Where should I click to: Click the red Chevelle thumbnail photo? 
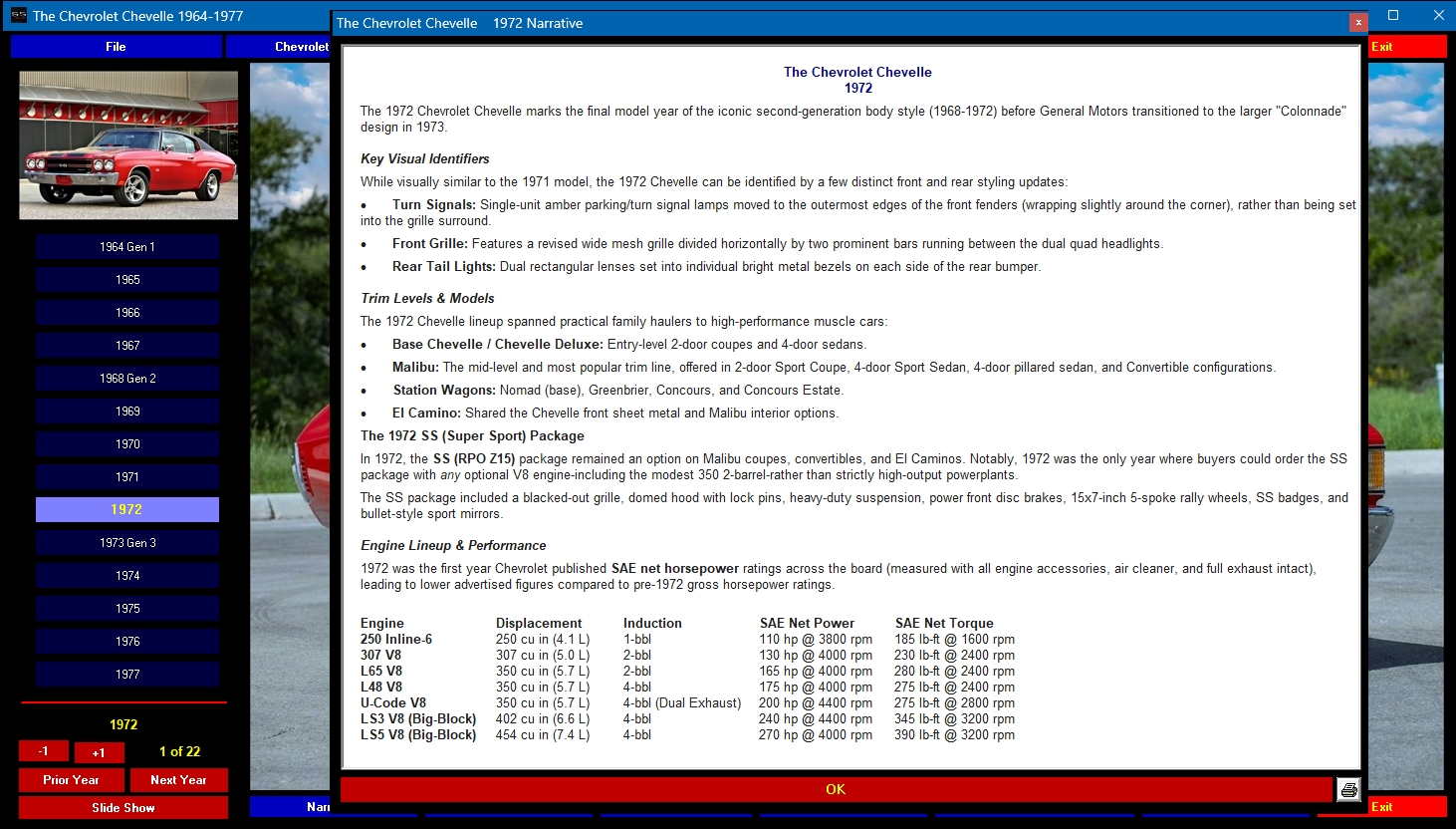(128, 145)
